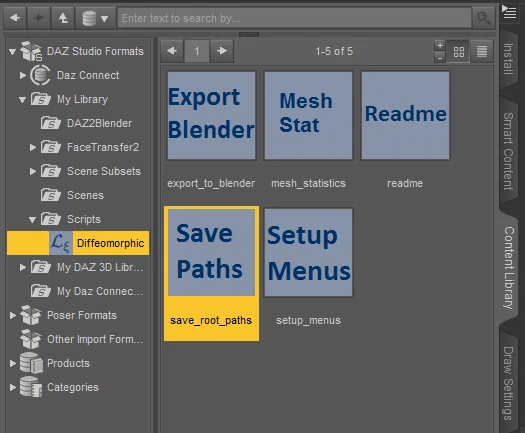This screenshot has width=525, height=433.
Task: Click the Save Paths script thumbnail
Action: [x=211, y=252]
